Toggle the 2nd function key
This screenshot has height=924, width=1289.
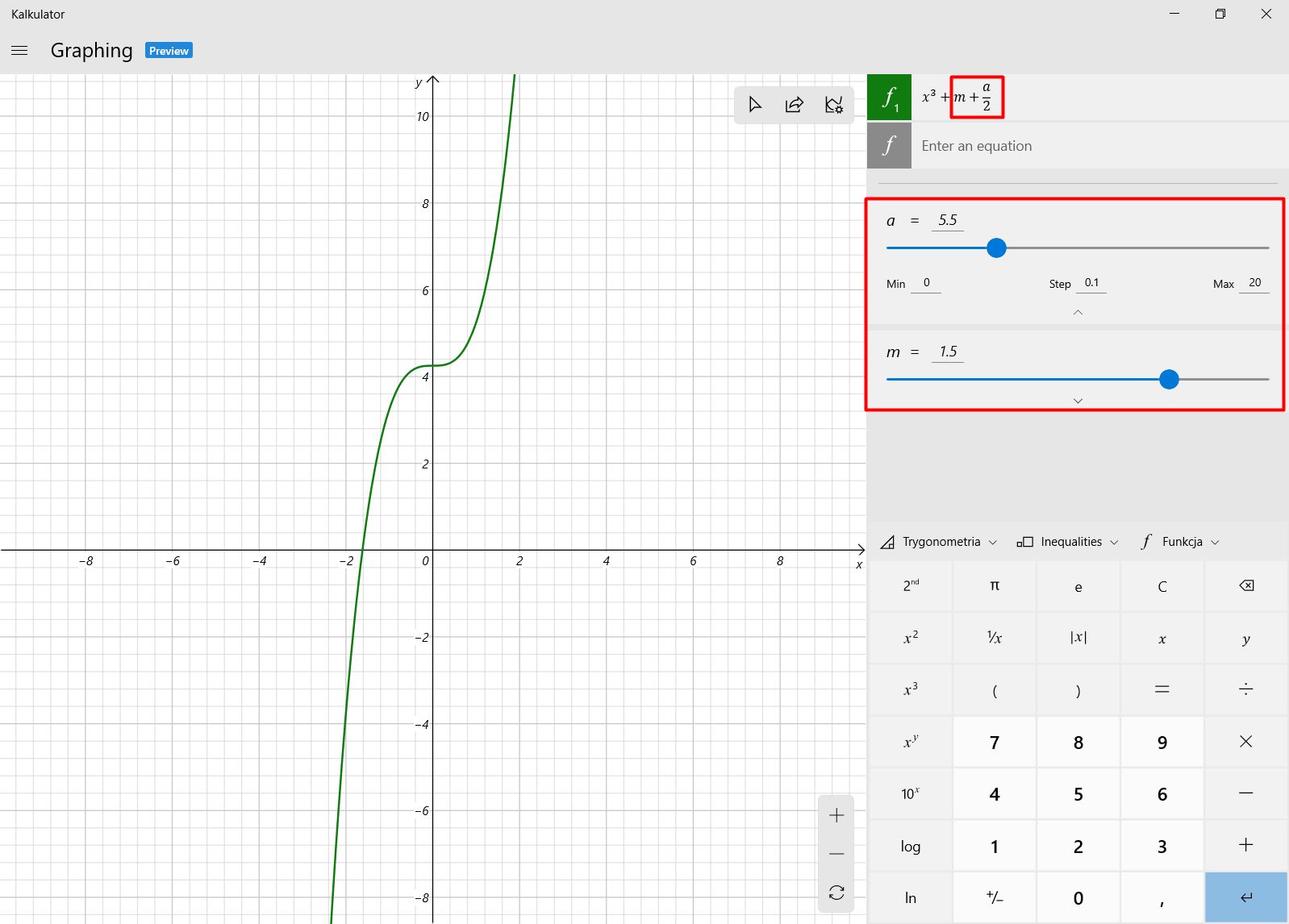911,586
